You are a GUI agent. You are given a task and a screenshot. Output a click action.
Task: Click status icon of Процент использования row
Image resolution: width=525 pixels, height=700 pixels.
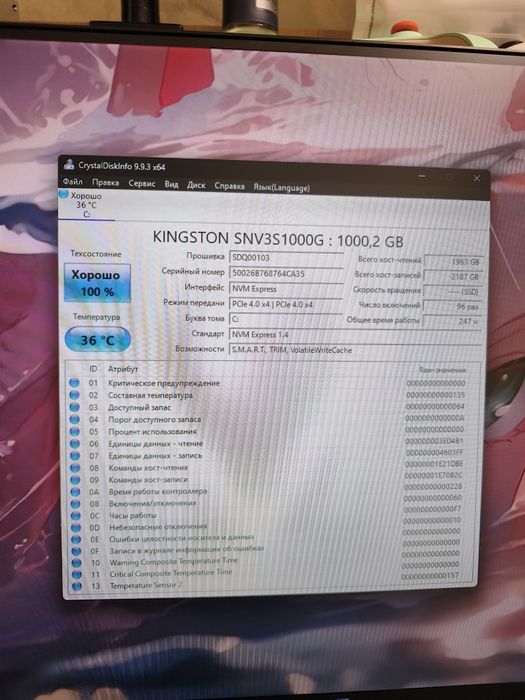click(75, 431)
